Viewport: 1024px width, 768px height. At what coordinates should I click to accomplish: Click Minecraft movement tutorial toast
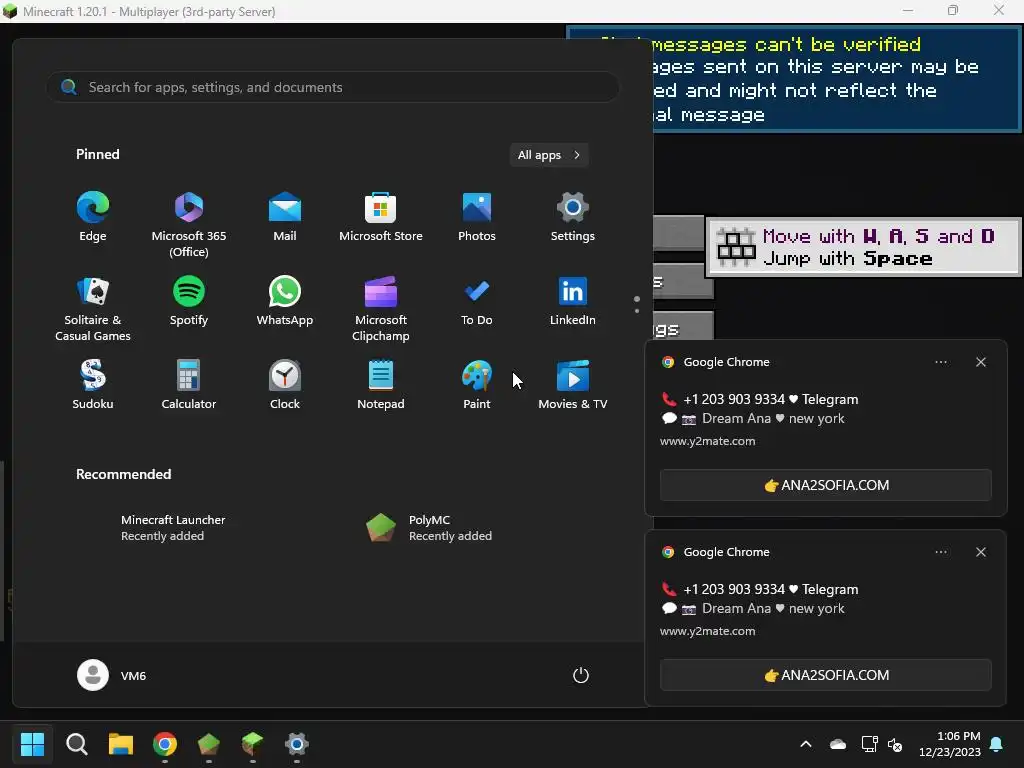click(863, 247)
